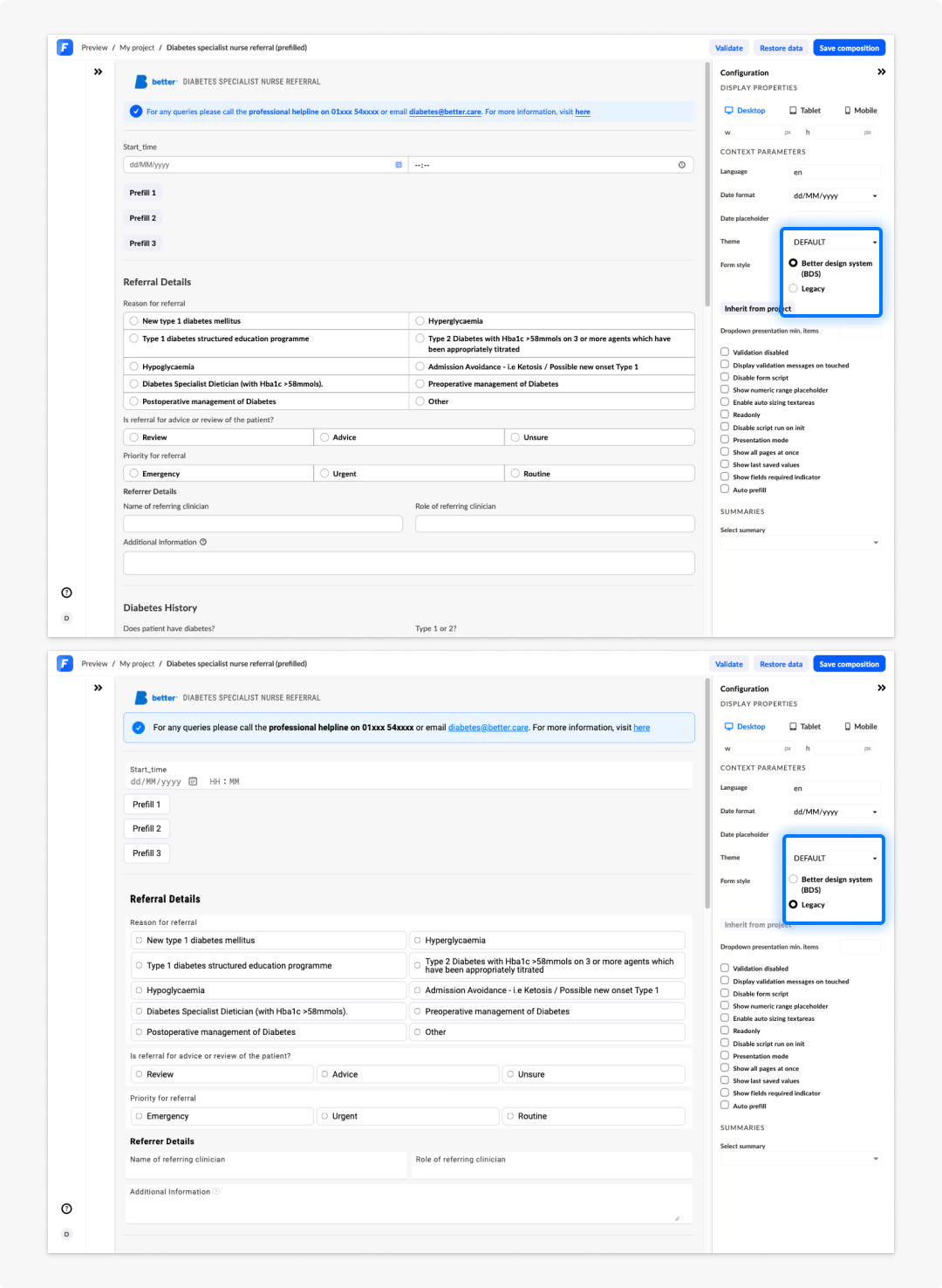
Task: Open Theme DEFAULT dropdown in upper screenshot
Action: pos(835,242)
